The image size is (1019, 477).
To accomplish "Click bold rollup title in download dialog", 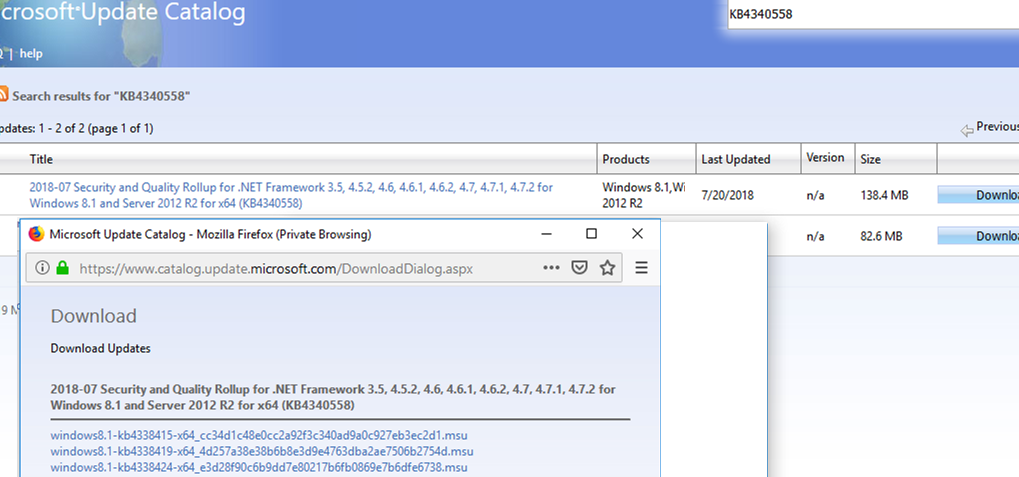I will [333, 397].
